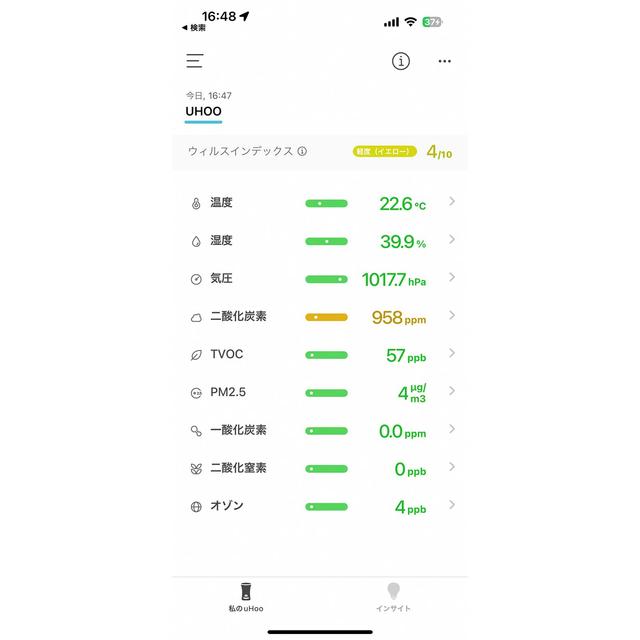Viewport: 640px width, 640px height.
Task: Expand the PM2.5 row chevron
Action: 452,391
